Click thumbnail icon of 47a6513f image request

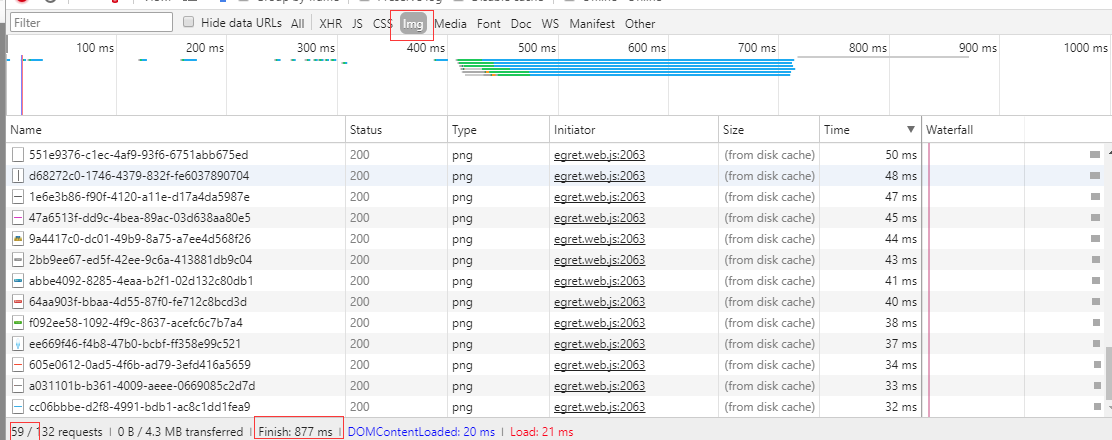click(17, 218)
